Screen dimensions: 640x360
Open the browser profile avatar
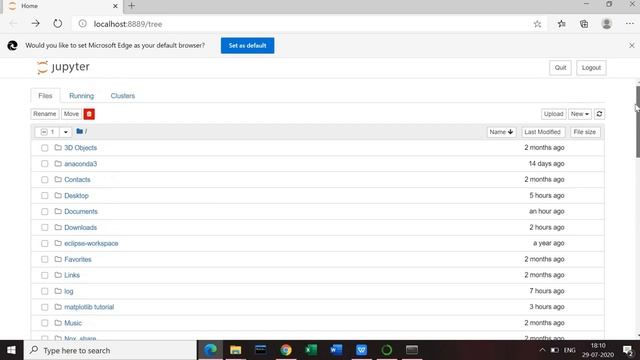pos(607,24)
